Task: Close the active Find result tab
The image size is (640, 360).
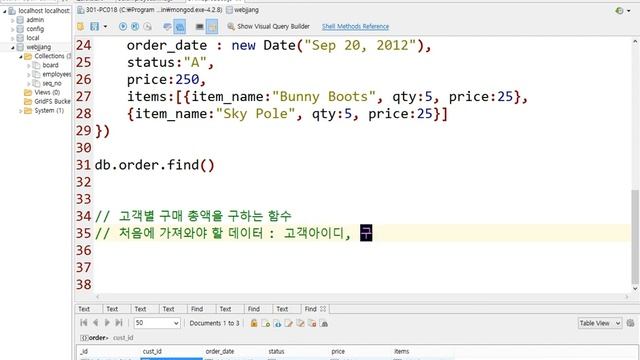Action: click(x=323, y=309)
